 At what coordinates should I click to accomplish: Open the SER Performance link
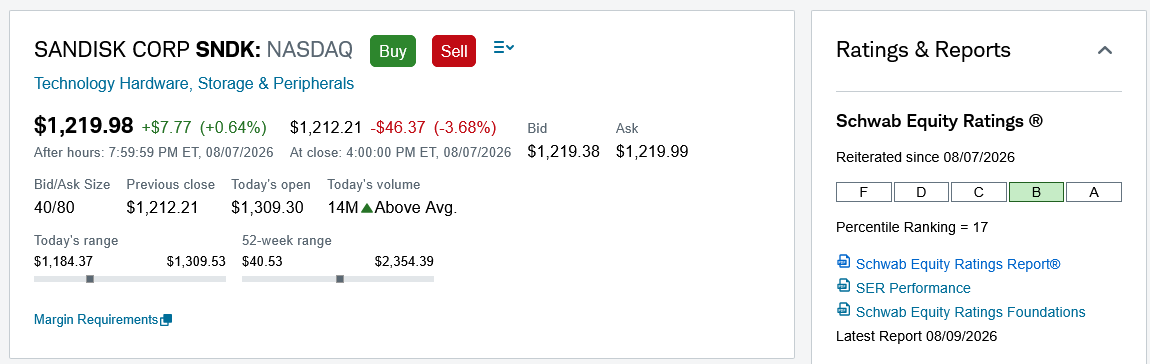(x=913, y=288)
